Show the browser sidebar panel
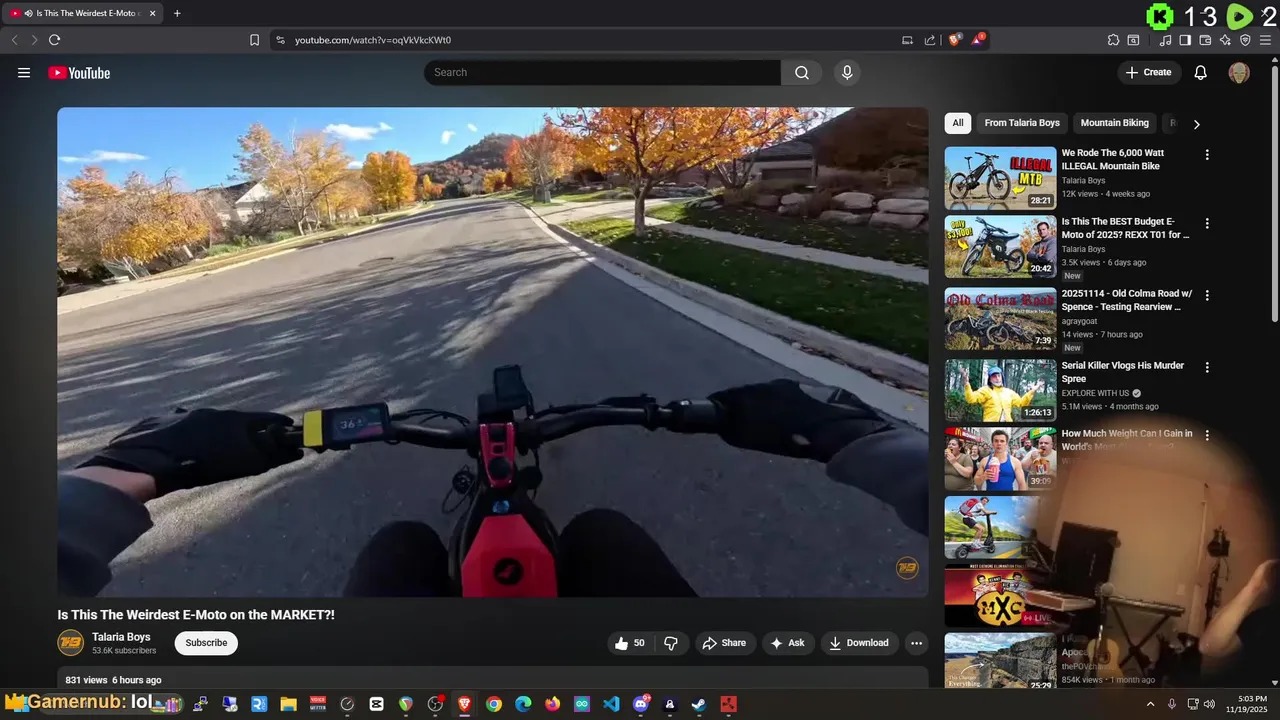The width and height of the screenshot is (1280, 720). pos(1185,40)
